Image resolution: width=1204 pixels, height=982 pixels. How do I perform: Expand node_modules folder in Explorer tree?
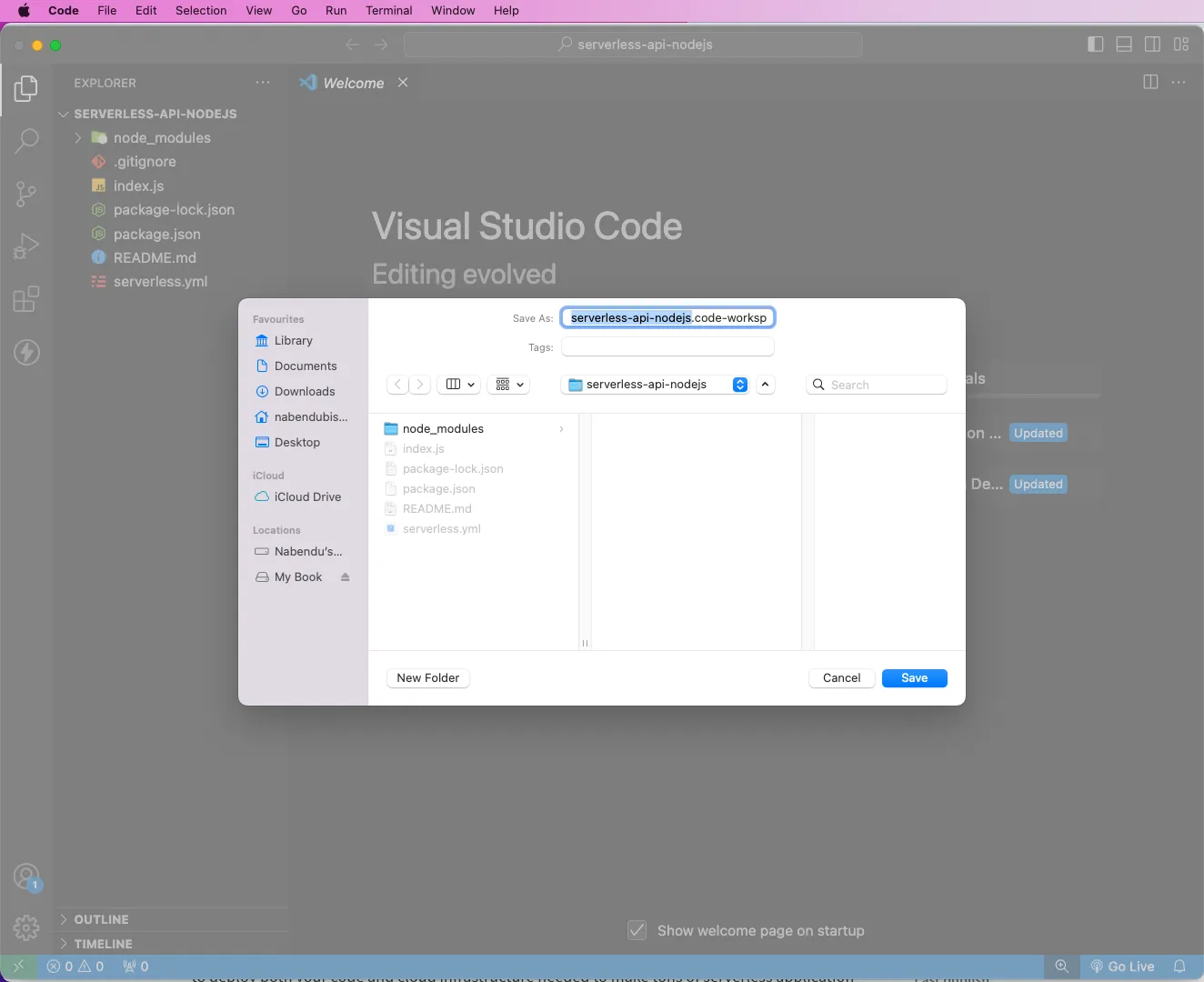point(77,137)
